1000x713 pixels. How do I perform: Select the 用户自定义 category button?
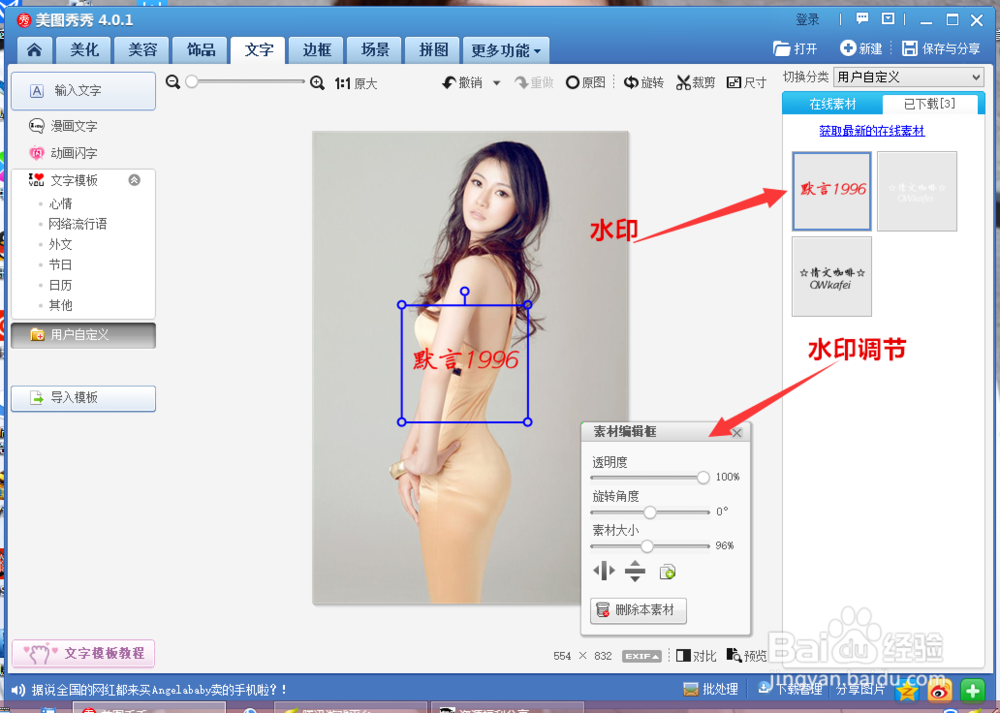tap(84, 335)
